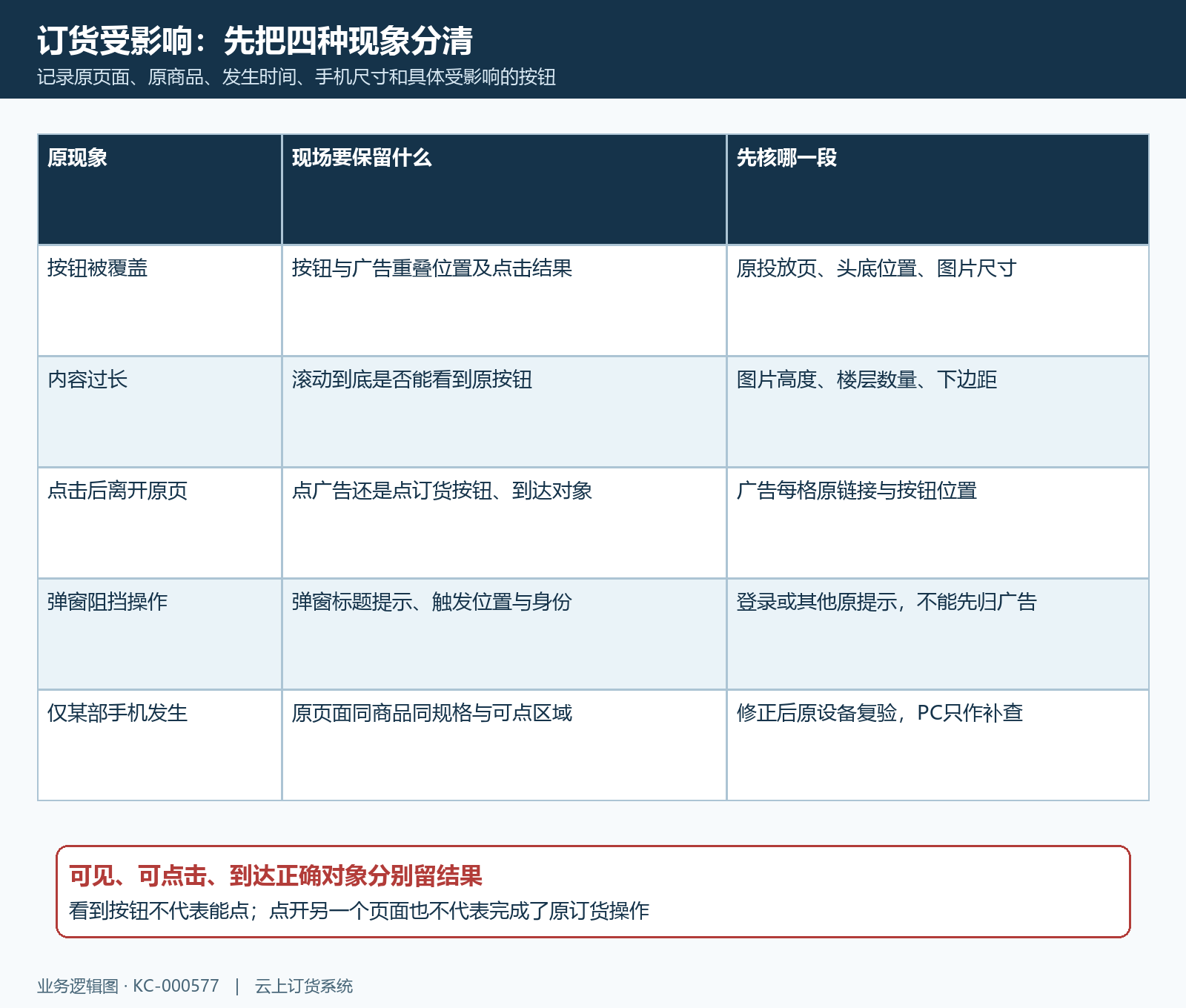The height and width of the screenshot is (1008, 1186).
Task: Click the footer text 云上订货系统
Action: click(x=304, y=986)
